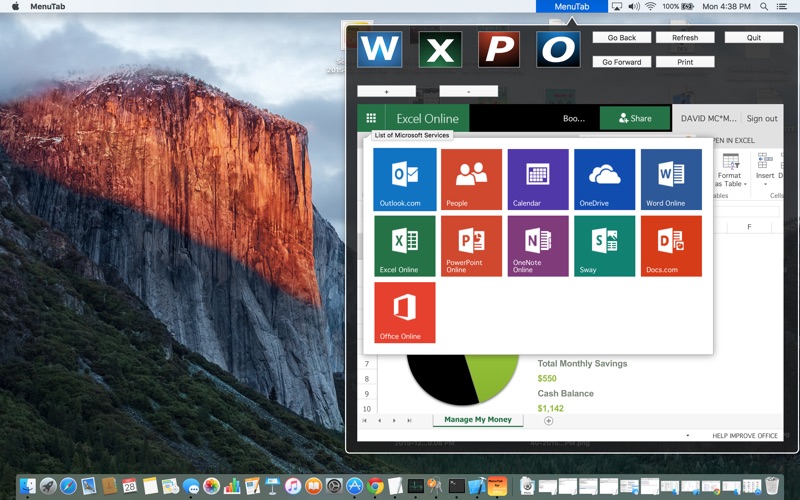Open Excel via the green X icon

point(440,49)
